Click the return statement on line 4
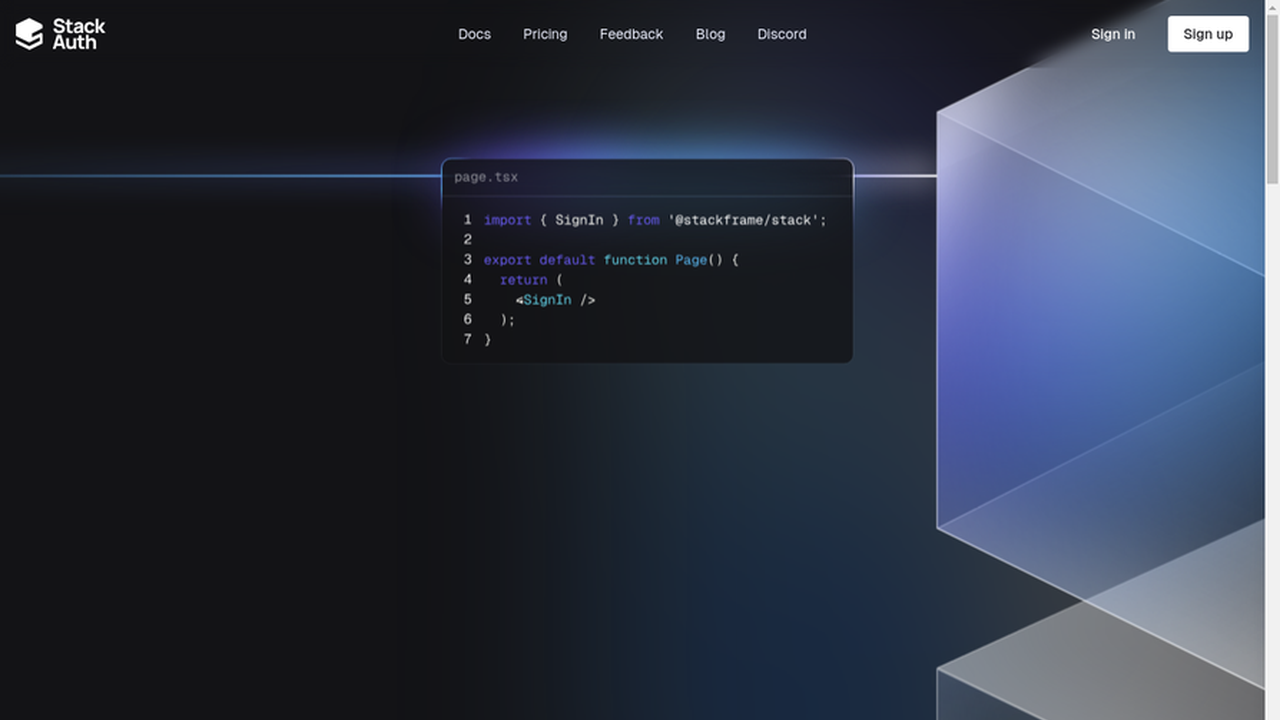Viewport: 1280px width, 720px height. (531, 280)
